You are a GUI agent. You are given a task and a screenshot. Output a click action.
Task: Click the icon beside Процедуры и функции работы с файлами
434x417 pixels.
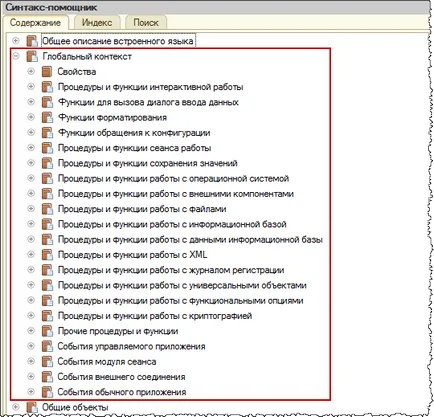[x=47, y=209]
